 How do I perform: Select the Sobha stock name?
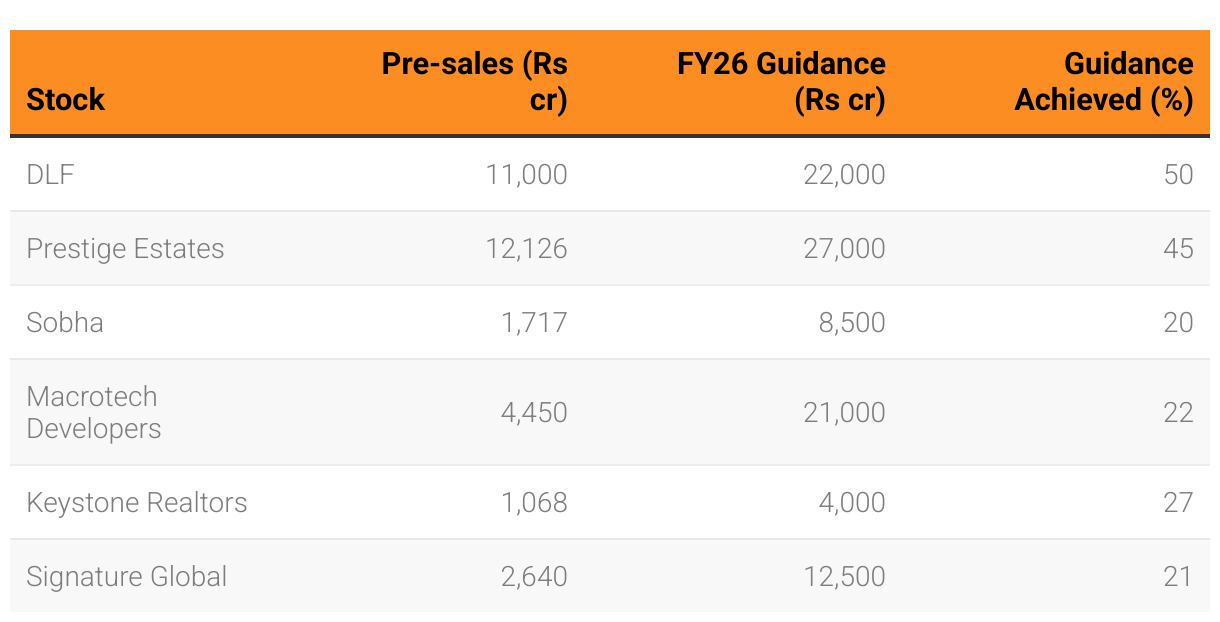[65, 322]
